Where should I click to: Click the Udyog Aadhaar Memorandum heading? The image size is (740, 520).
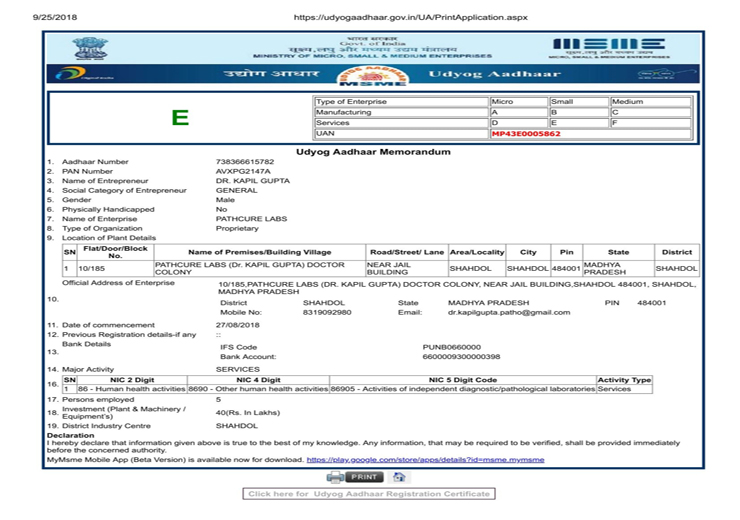click(x=373, y=152)
